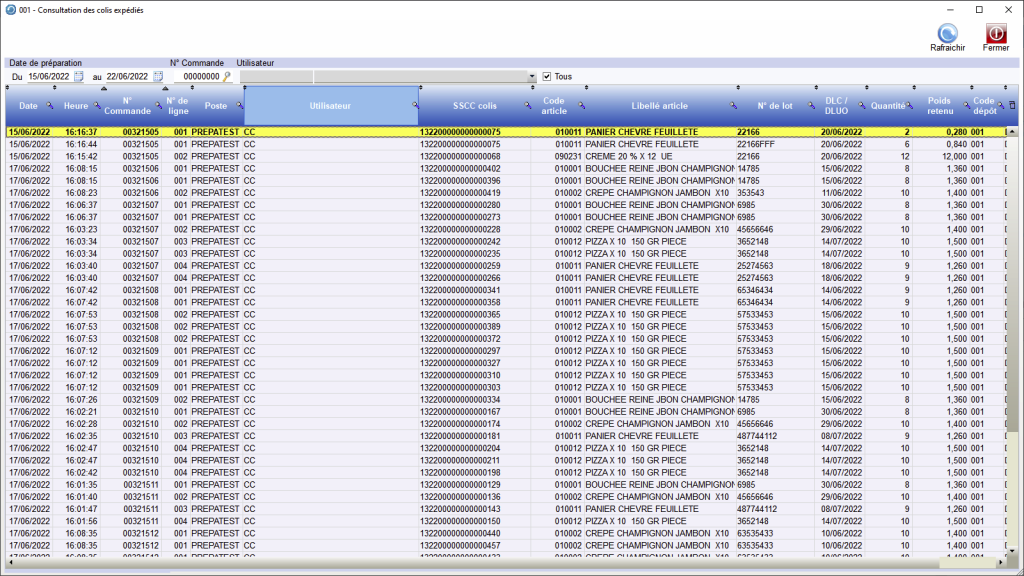Open calendar picker for the end date
This screenshot has height=576, width=1024.
click(x=158, y=76)
